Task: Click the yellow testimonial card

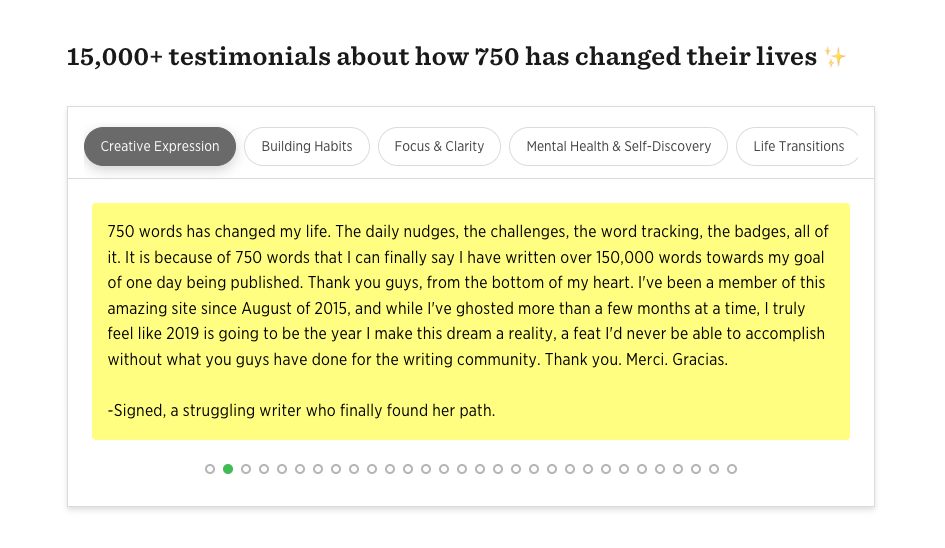Action: click(x=470, y=321)
